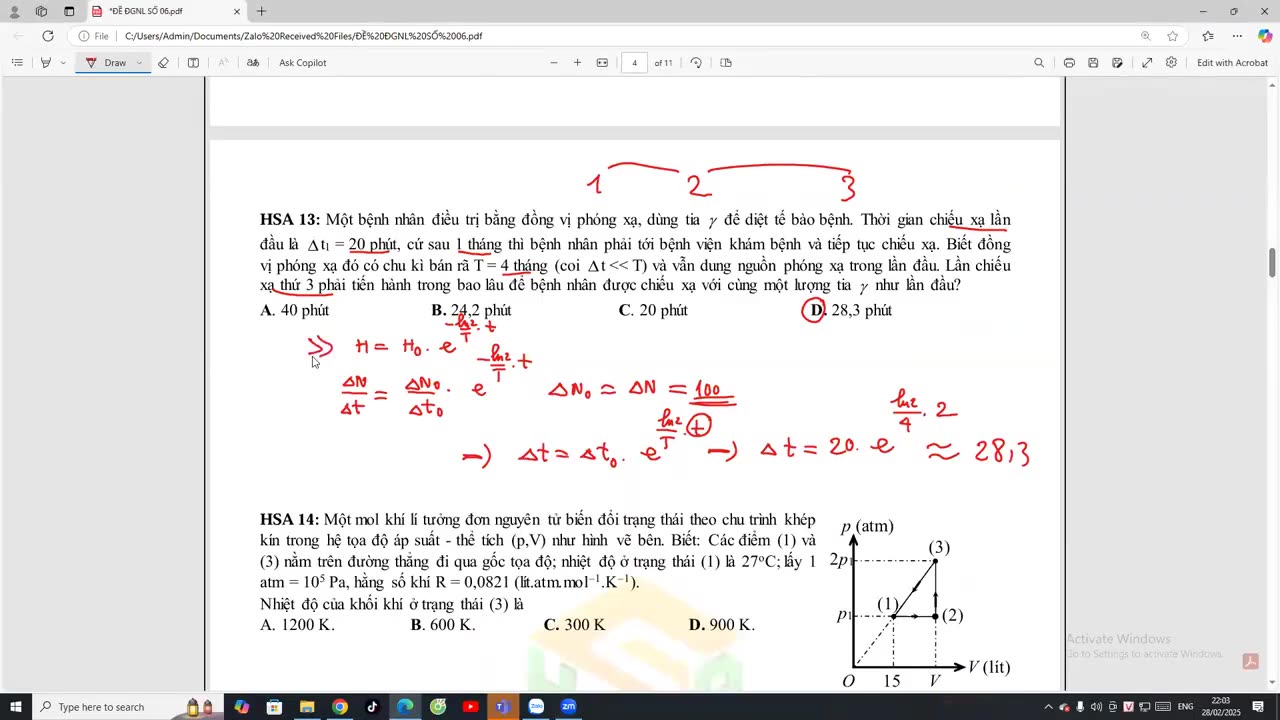Open the Favorites list icon
This screenshot has height=720, width=1280.
click(1208, 36)
